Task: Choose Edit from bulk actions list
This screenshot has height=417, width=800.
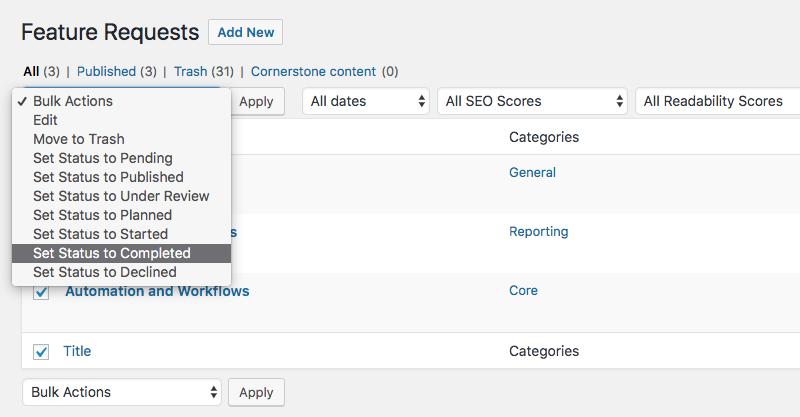Action: (45, 120)
